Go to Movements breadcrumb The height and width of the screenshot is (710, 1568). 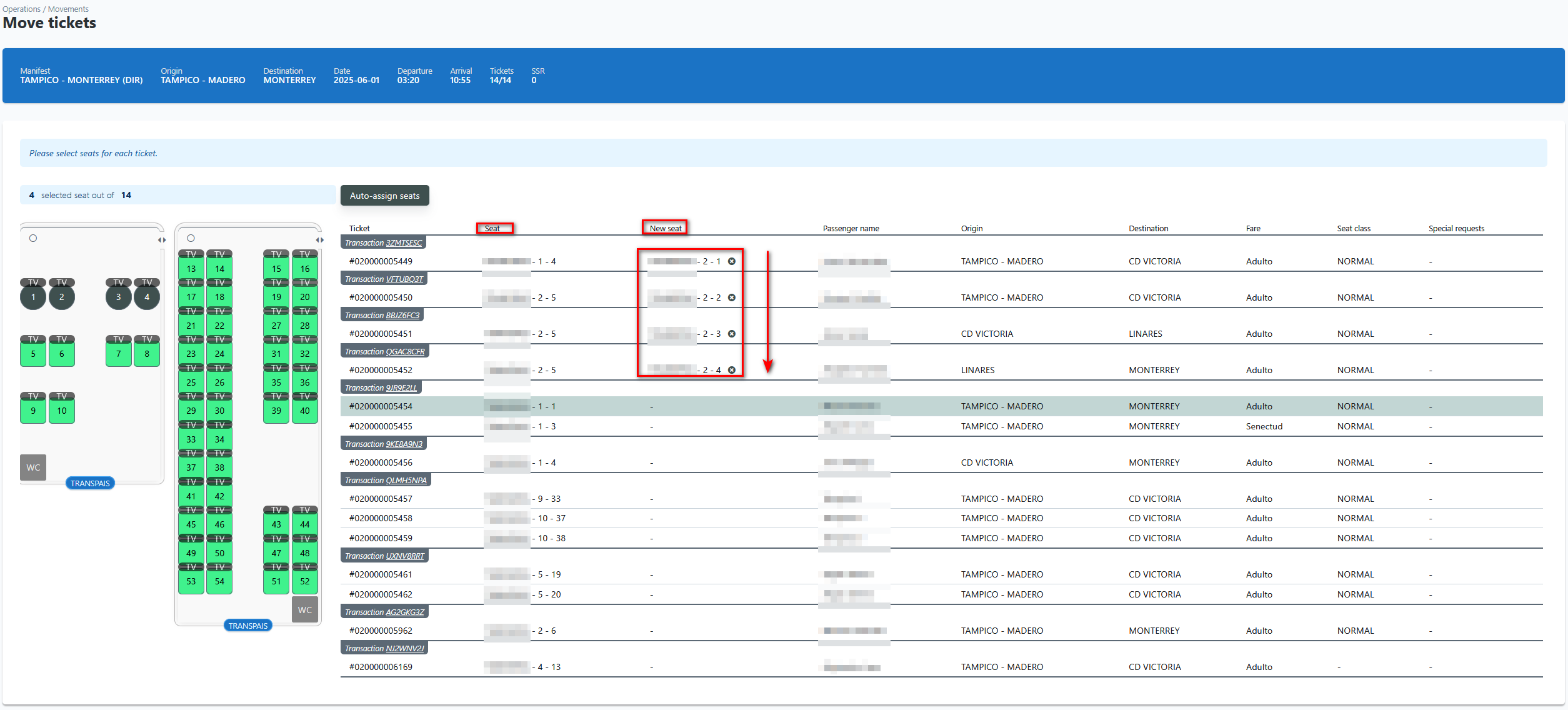click(x=68, y=9)
